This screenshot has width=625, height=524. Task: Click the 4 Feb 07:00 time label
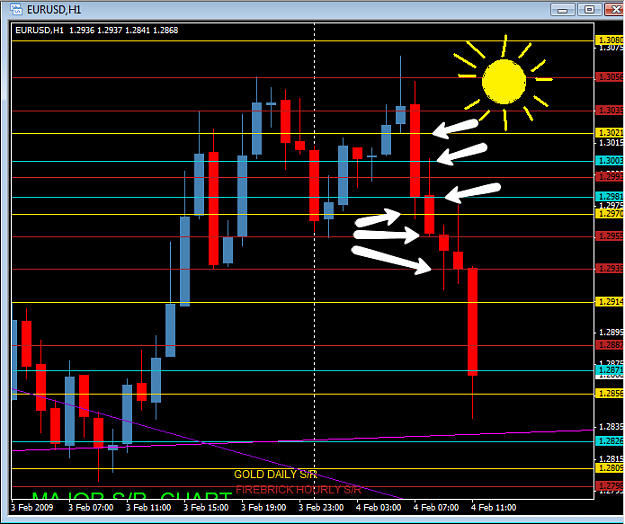point(436,508)
